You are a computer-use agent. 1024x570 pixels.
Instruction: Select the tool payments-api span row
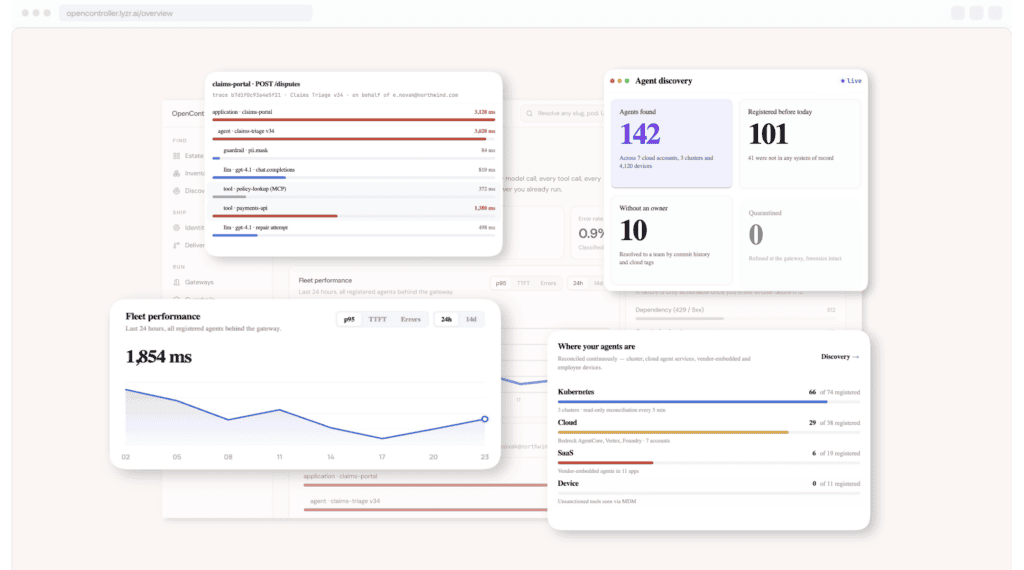(353, 211)
